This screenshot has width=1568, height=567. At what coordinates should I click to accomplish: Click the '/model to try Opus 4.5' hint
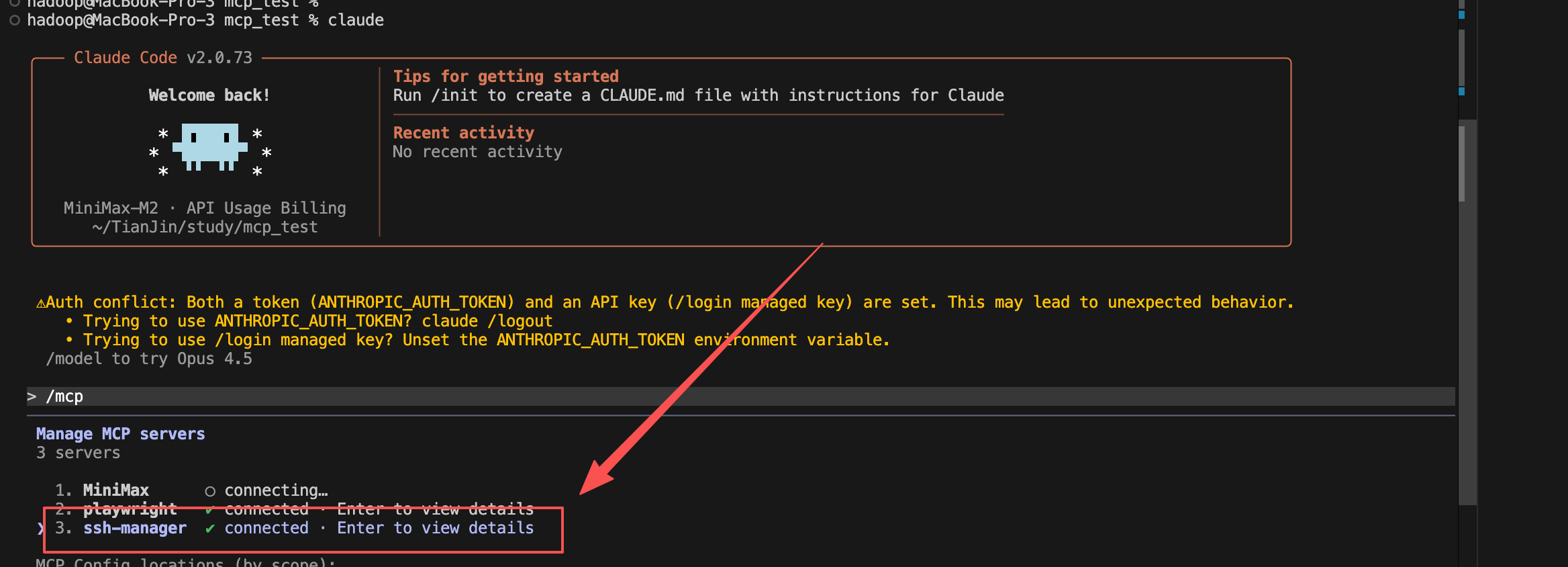(x=149, y=359)
